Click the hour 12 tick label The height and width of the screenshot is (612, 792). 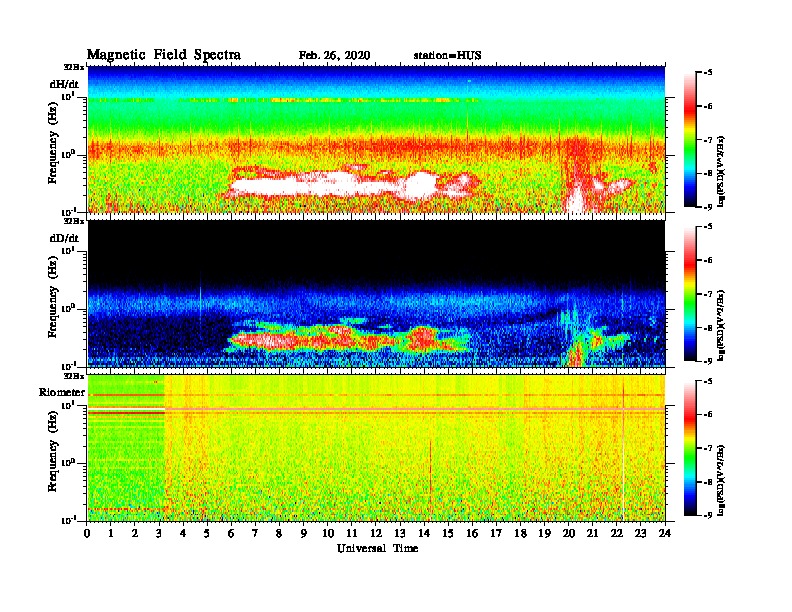[376, 533]
